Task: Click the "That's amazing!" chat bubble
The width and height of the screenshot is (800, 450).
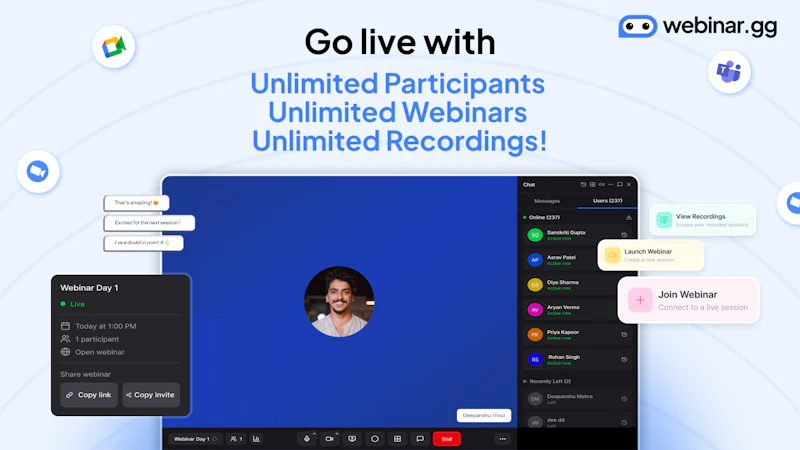Action: (136, 203)
